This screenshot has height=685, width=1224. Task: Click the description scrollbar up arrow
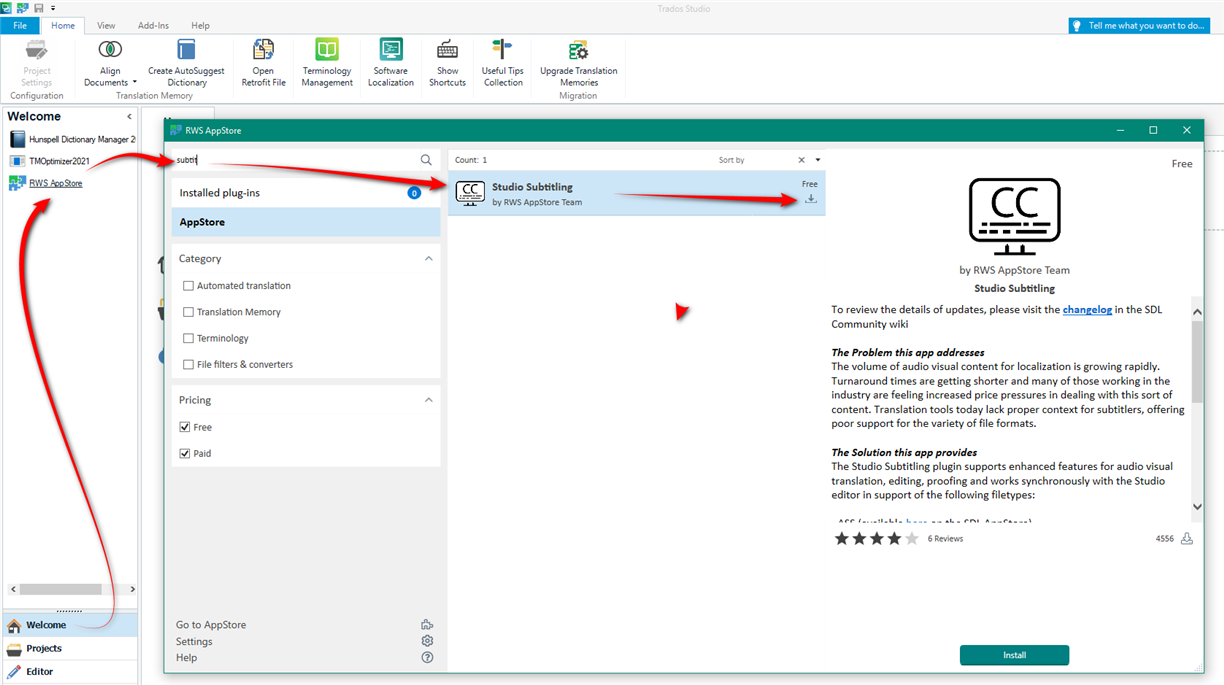pos(1197,312)
